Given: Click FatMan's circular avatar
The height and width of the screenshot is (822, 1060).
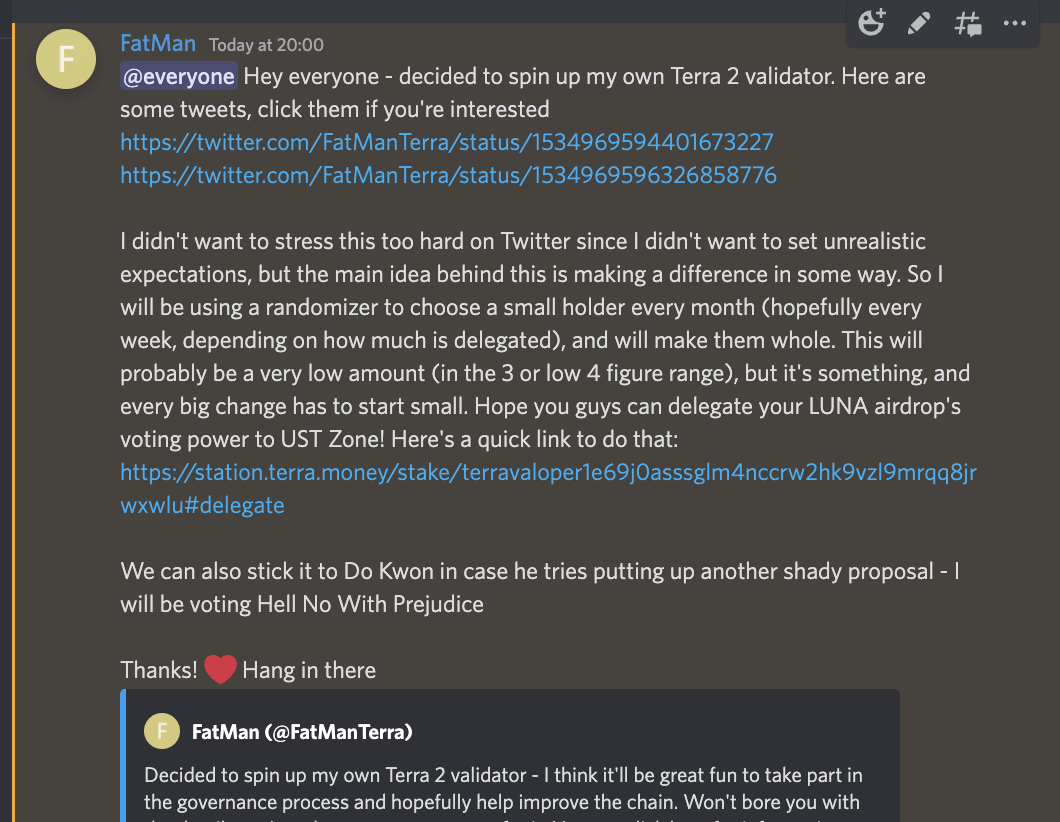Looking at the screenshot, I should (x=65, y=58).
